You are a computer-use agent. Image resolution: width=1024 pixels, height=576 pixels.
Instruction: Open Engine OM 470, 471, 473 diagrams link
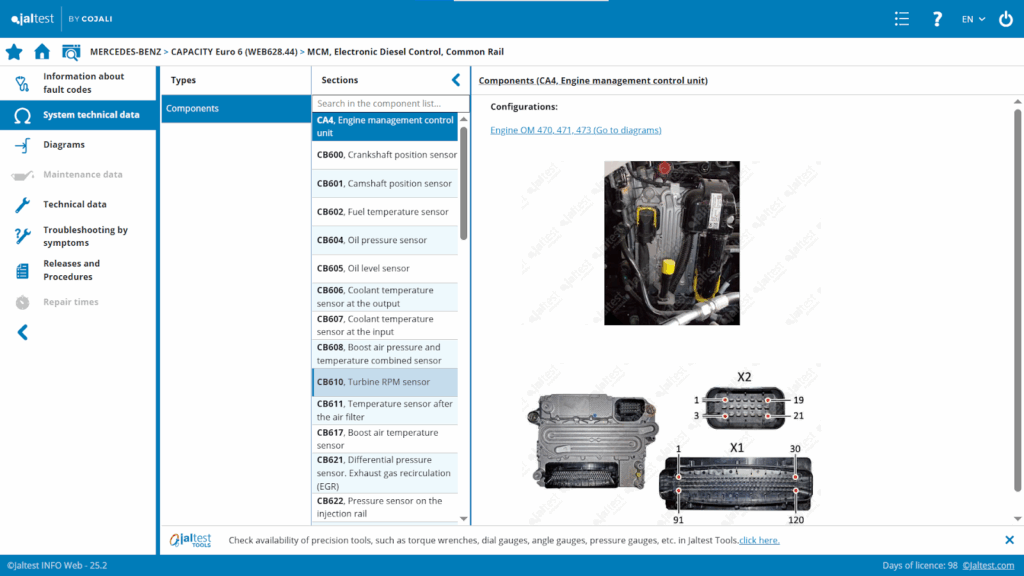tap(575, 130)
